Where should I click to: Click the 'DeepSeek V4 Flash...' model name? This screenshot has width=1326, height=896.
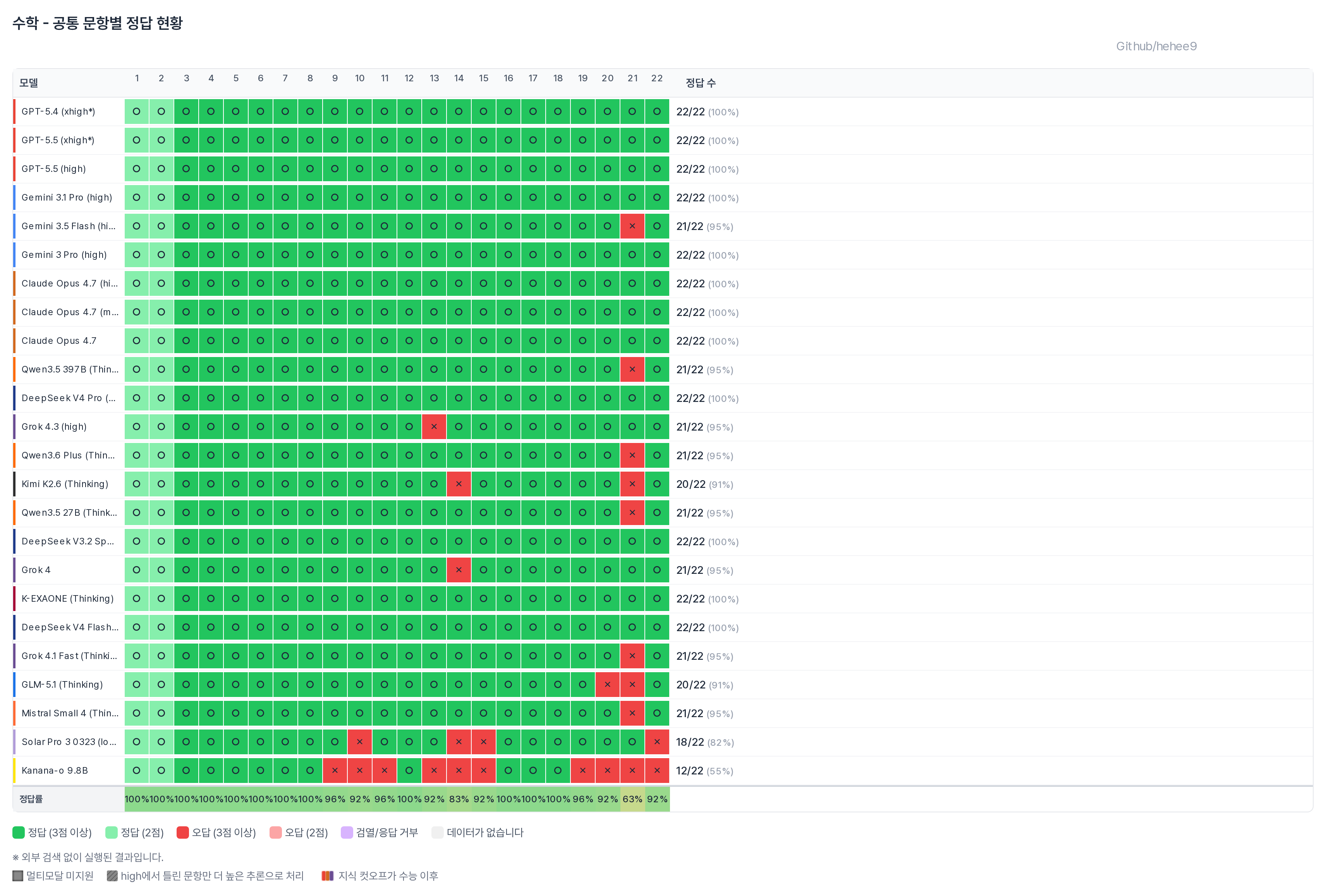tap(70, 627)
